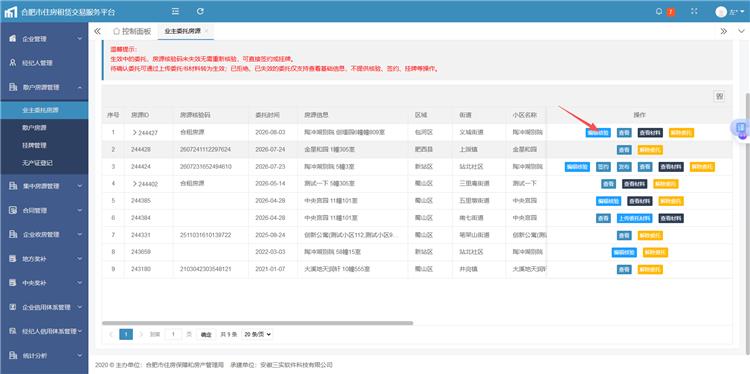Click the user avatar in the header
Screen dimensions: 750x374
[x=721, y=12]
